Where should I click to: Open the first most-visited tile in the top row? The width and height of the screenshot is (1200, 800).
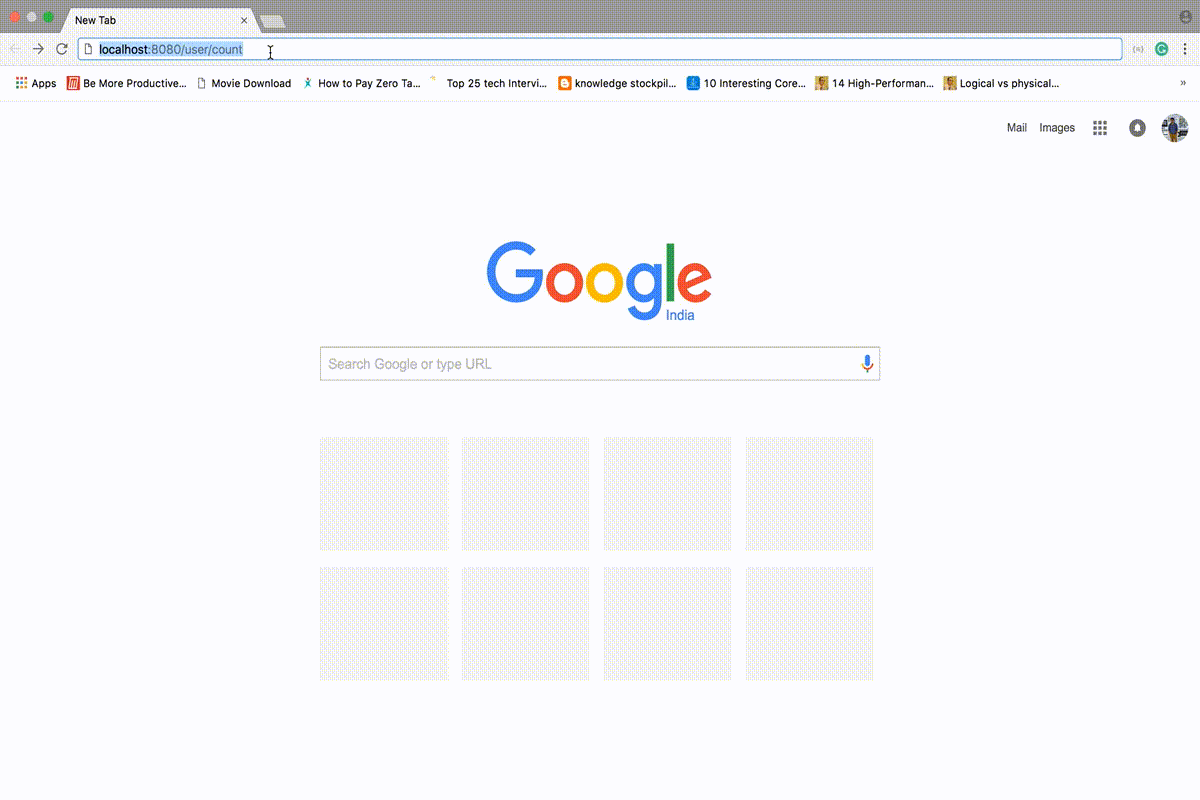click(384, 494)
